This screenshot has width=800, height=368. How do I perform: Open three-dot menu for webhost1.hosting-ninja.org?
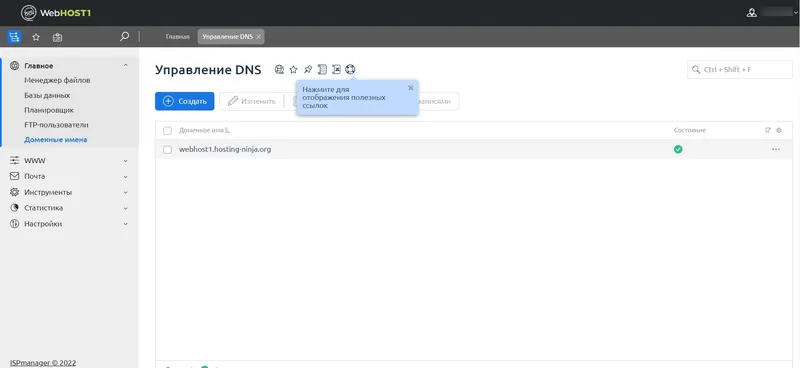(x=776, y=150)
